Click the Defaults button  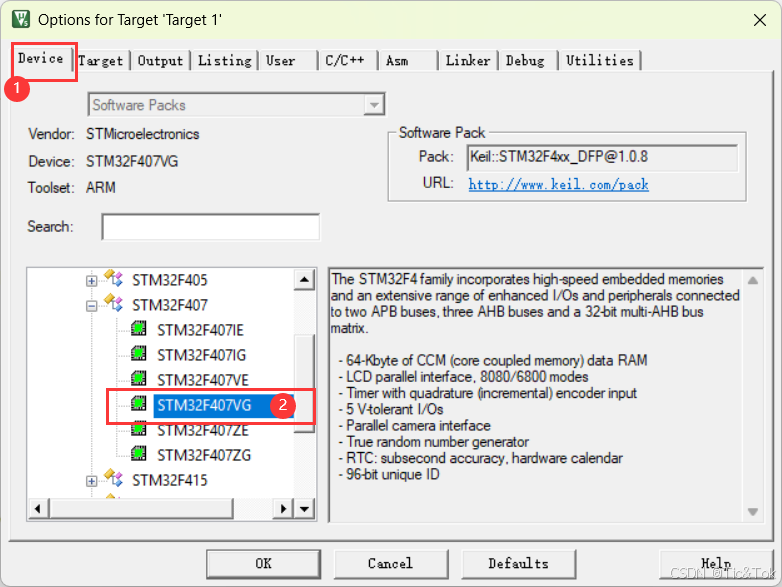519,564
